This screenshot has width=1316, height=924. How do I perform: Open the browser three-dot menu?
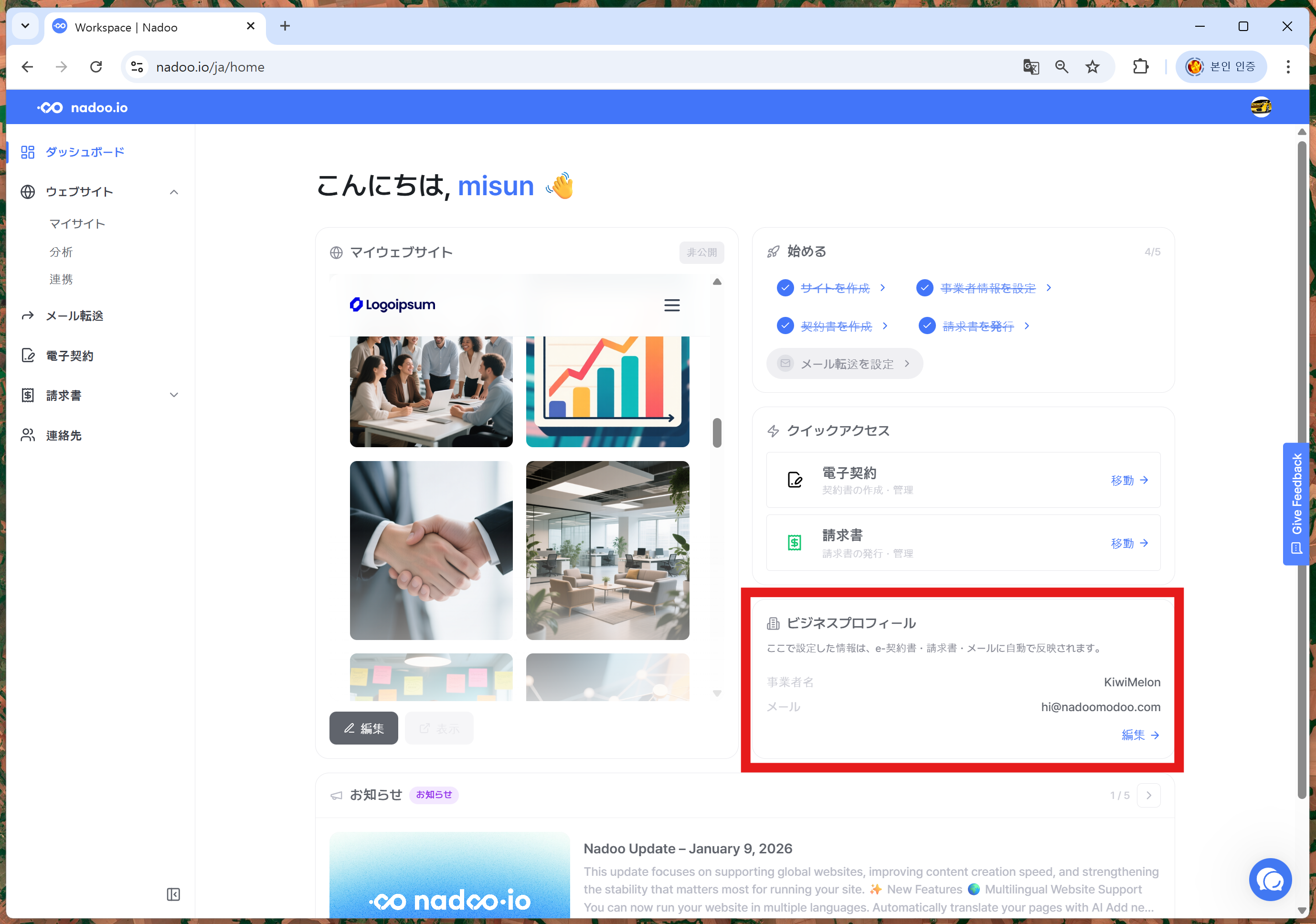click(x=1288, y=67)
